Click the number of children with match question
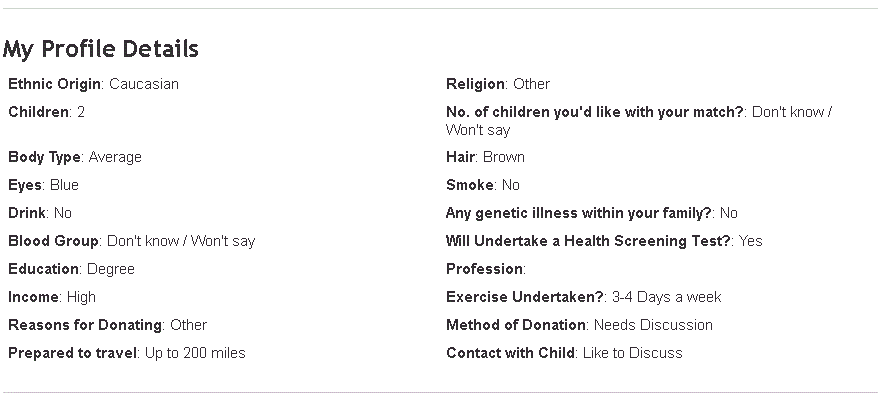882x398 pixels. coord(596,112)
